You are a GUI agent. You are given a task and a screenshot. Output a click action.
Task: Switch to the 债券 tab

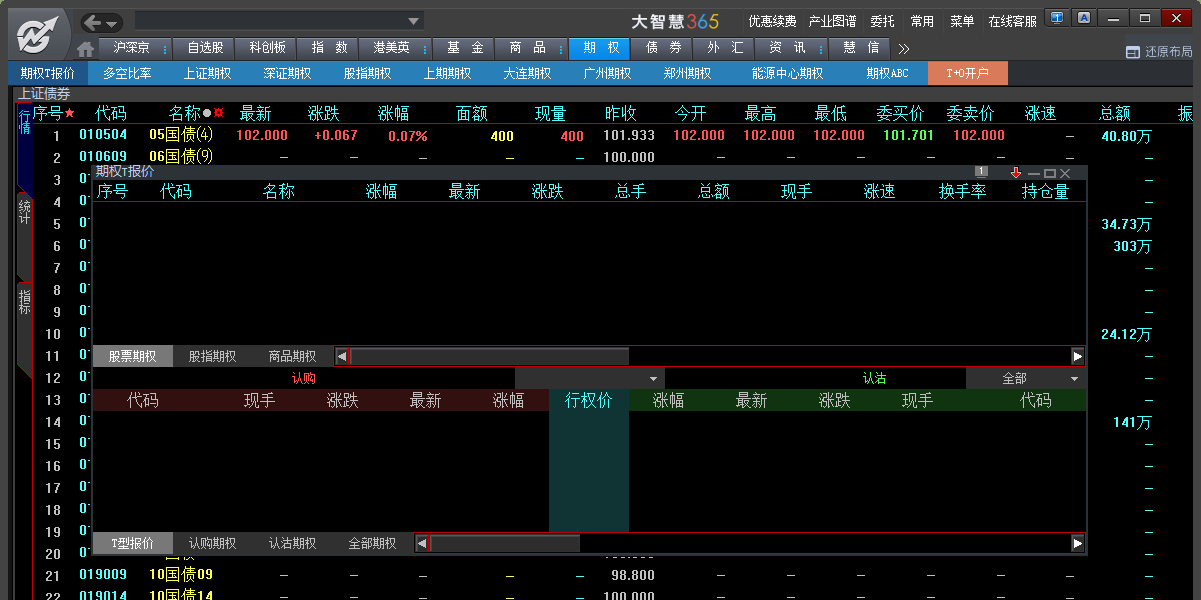[664, 48]
